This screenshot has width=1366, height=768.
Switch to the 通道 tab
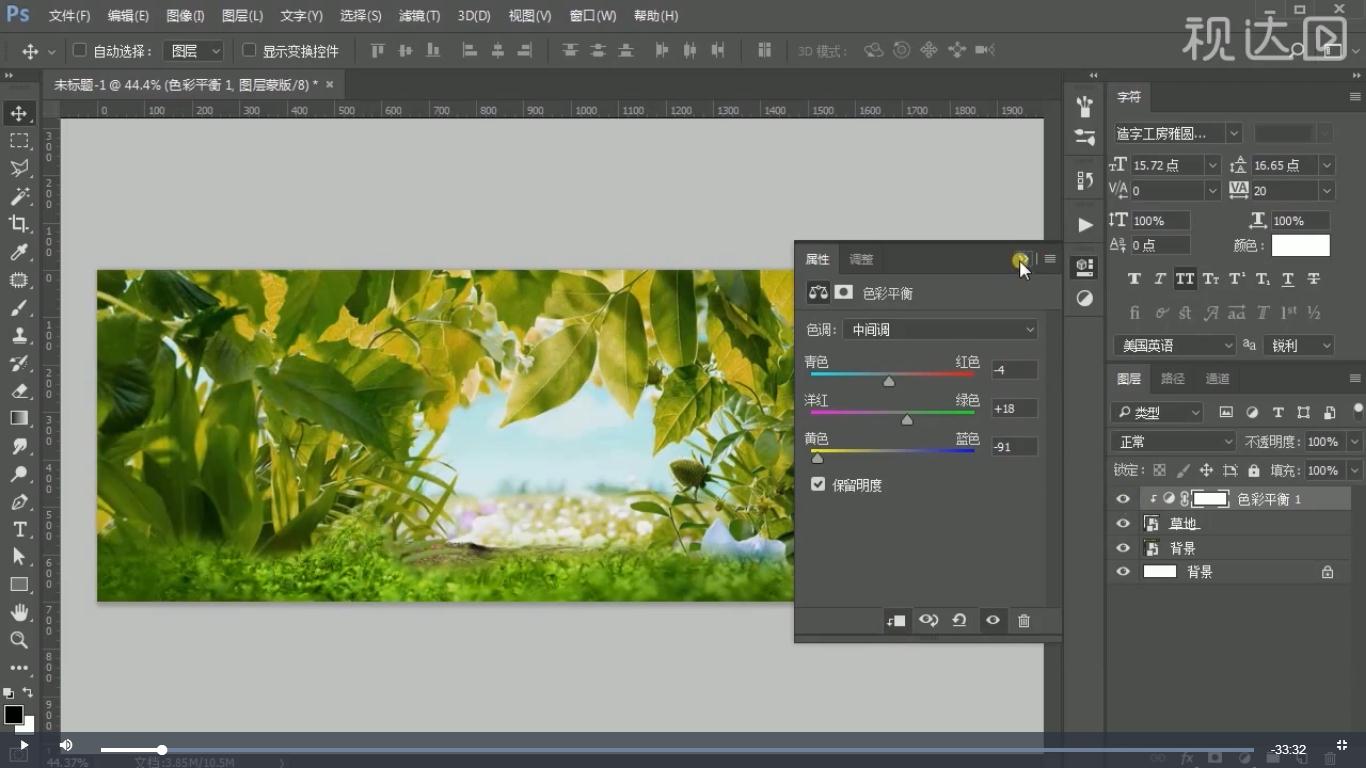pyautogui.click(x=1217, y=379)
